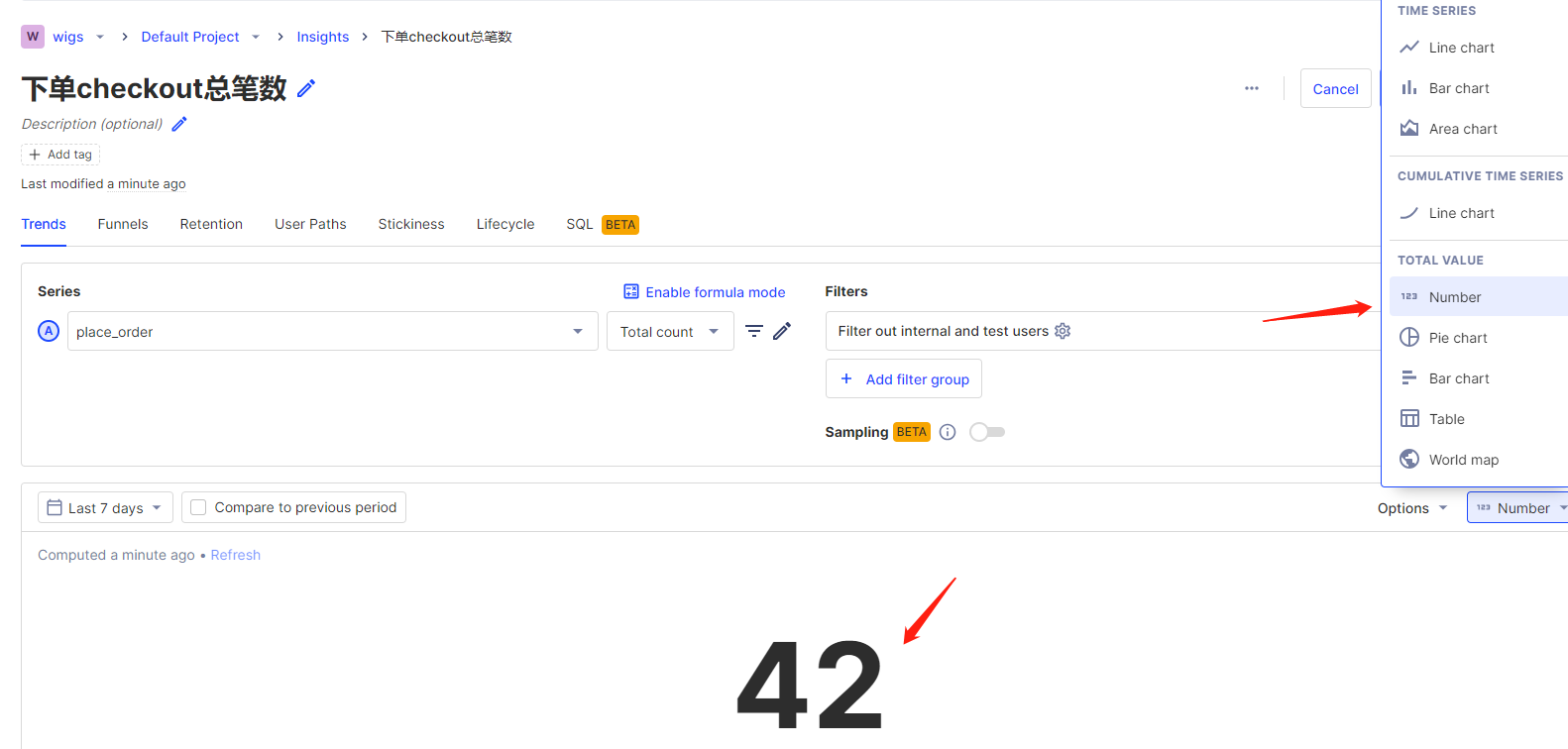Expand the Default Project dropdown arrow
1568x749 pixels.
pos(256,37)
